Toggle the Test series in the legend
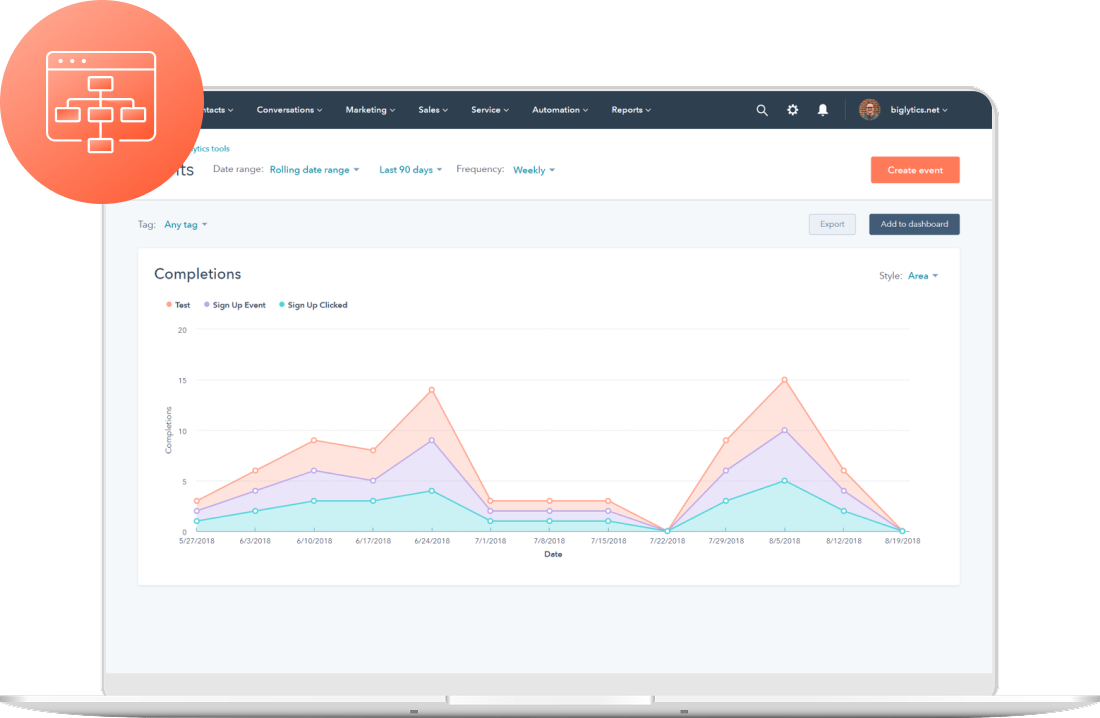Image resolution: width=1100 pixels, height=718 pixels. coord(178,304)
